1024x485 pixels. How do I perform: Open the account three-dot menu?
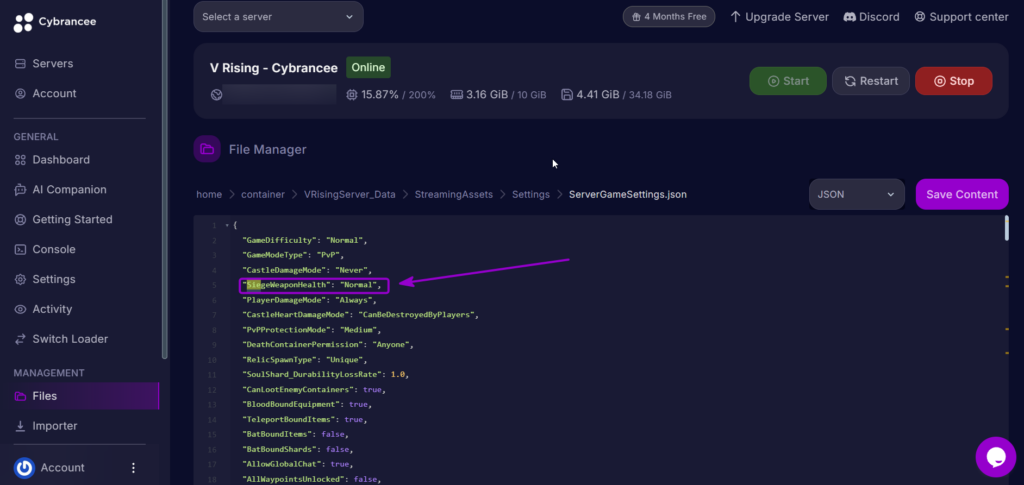click(133, 468)
